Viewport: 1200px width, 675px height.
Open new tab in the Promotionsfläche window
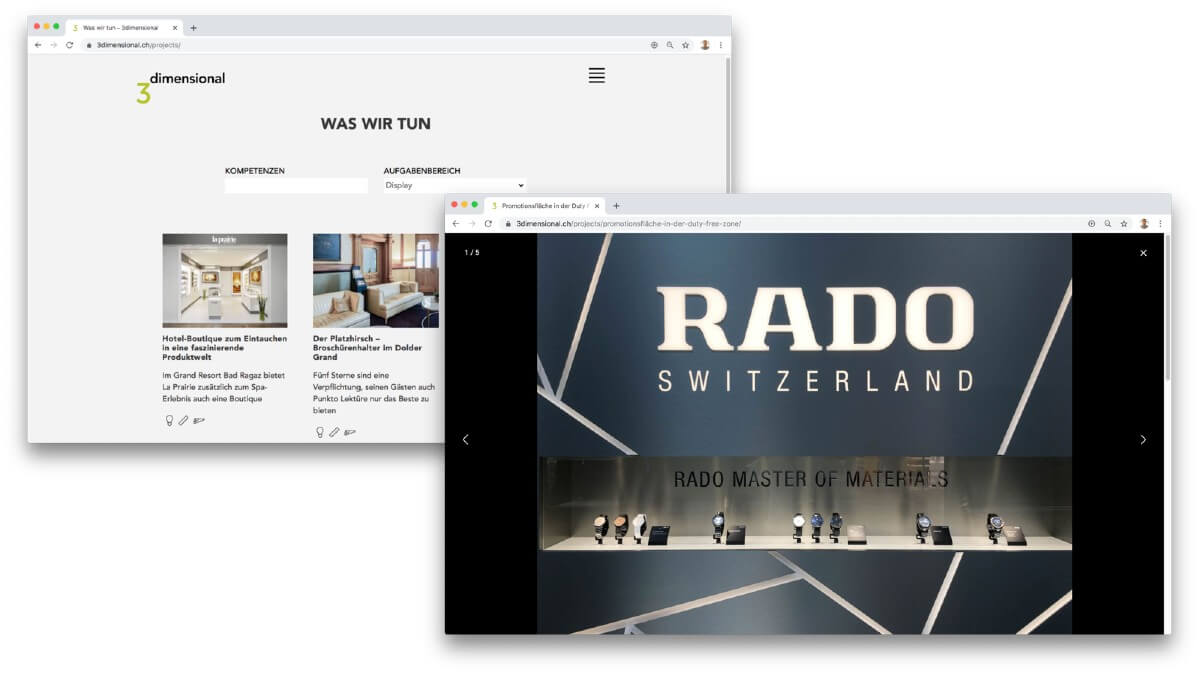coord(616,206)
